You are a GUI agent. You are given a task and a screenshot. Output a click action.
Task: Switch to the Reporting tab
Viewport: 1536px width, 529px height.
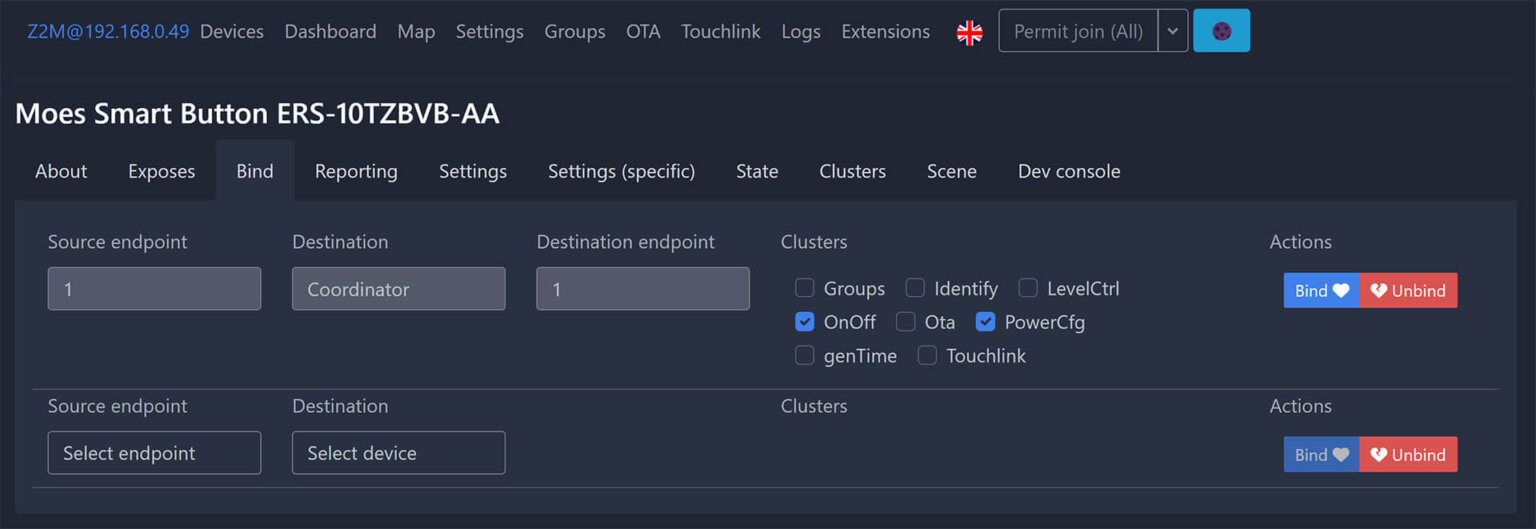[356, 171]
